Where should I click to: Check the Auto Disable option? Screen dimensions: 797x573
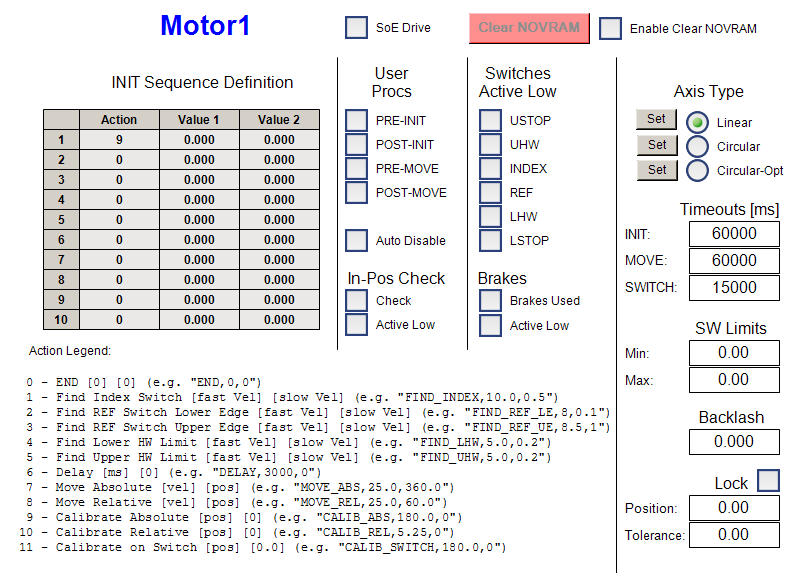tap(356, 240)
